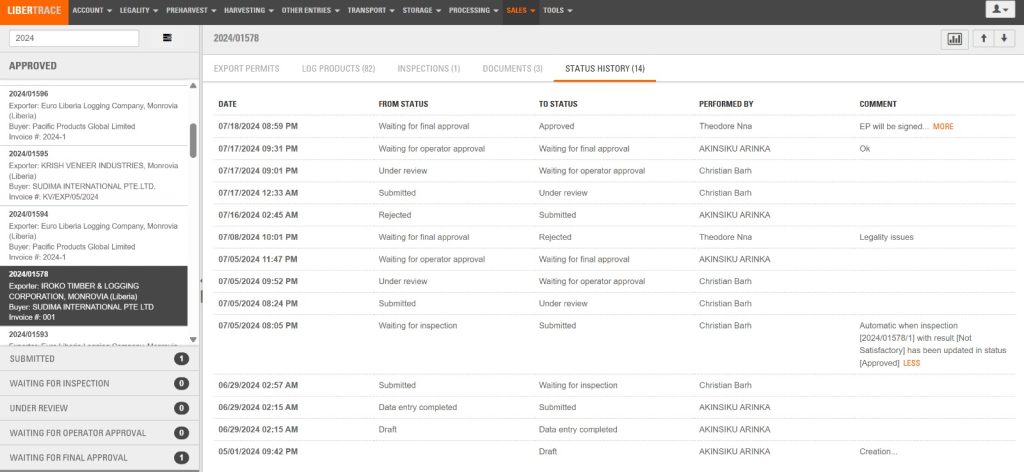Open the Transport menu

point(368,11)
